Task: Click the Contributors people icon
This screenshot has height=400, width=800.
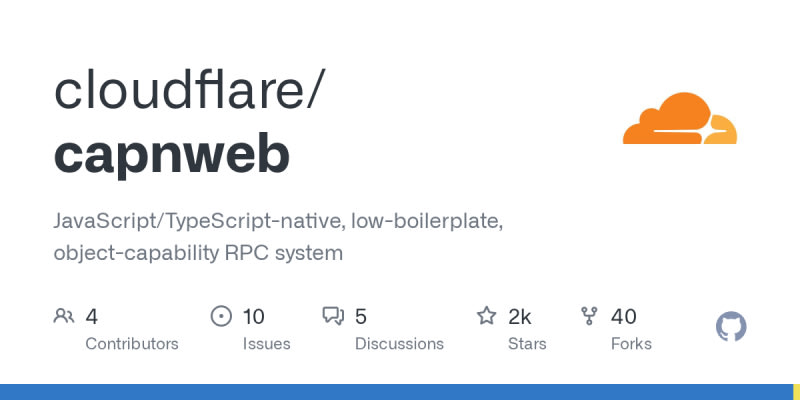Action: (x=64, y=317)
